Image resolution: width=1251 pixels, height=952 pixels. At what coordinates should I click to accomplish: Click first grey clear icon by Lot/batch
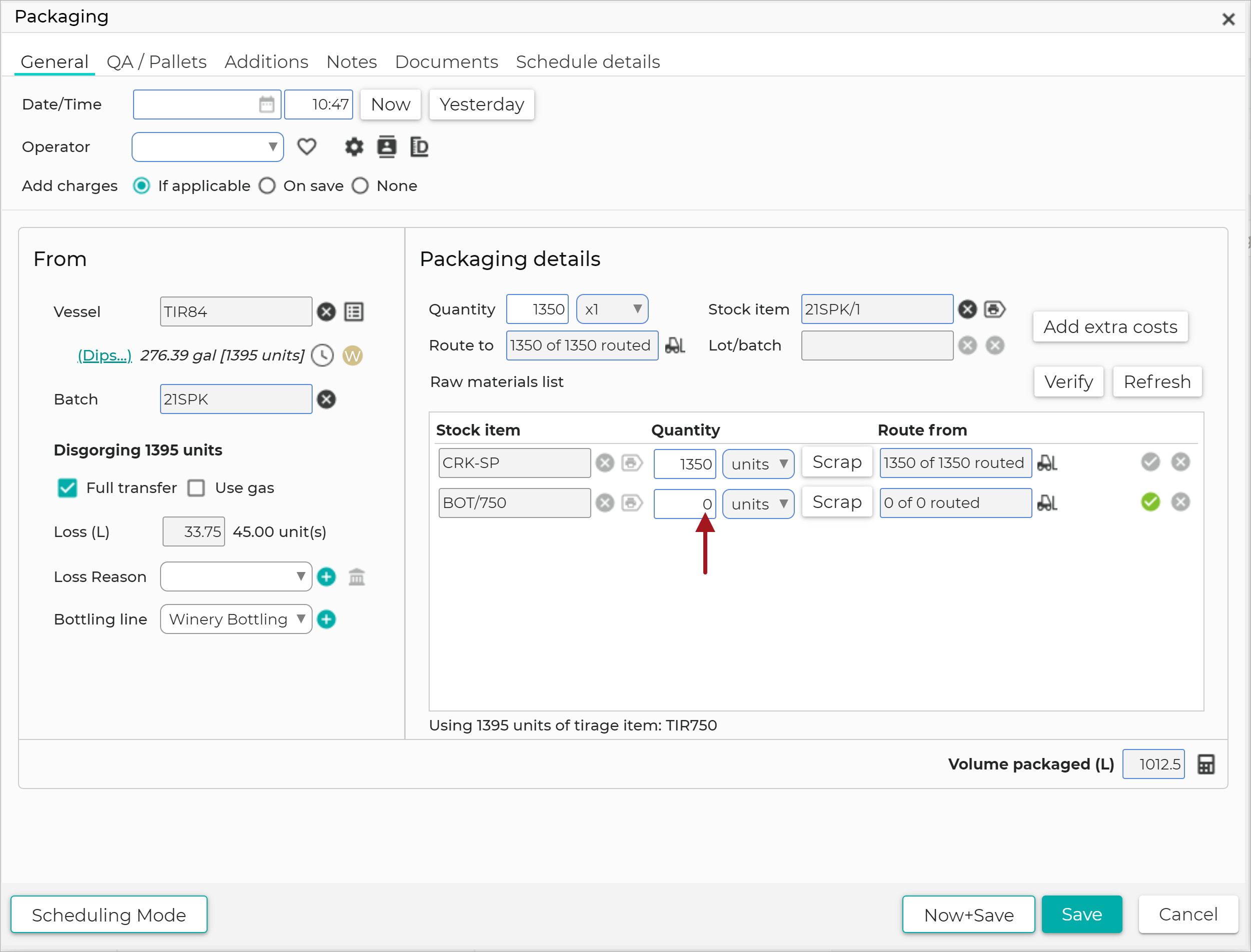(x=967, y=345)
